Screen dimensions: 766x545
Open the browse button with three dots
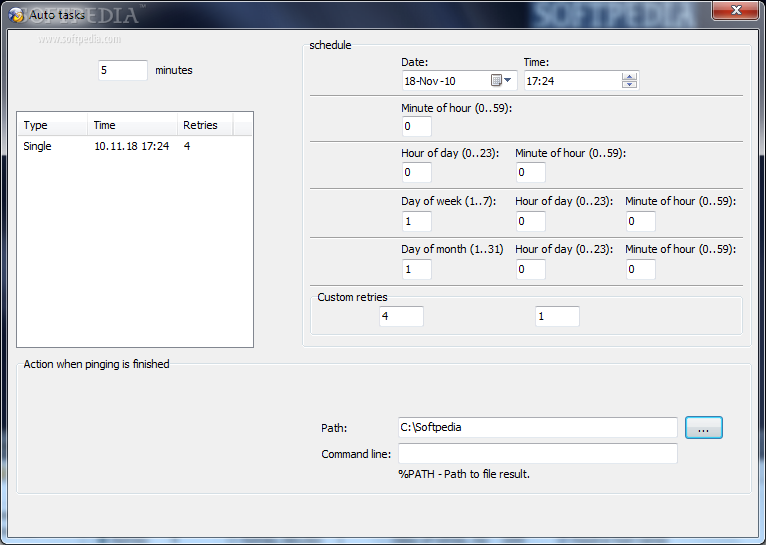click(703, 428)
